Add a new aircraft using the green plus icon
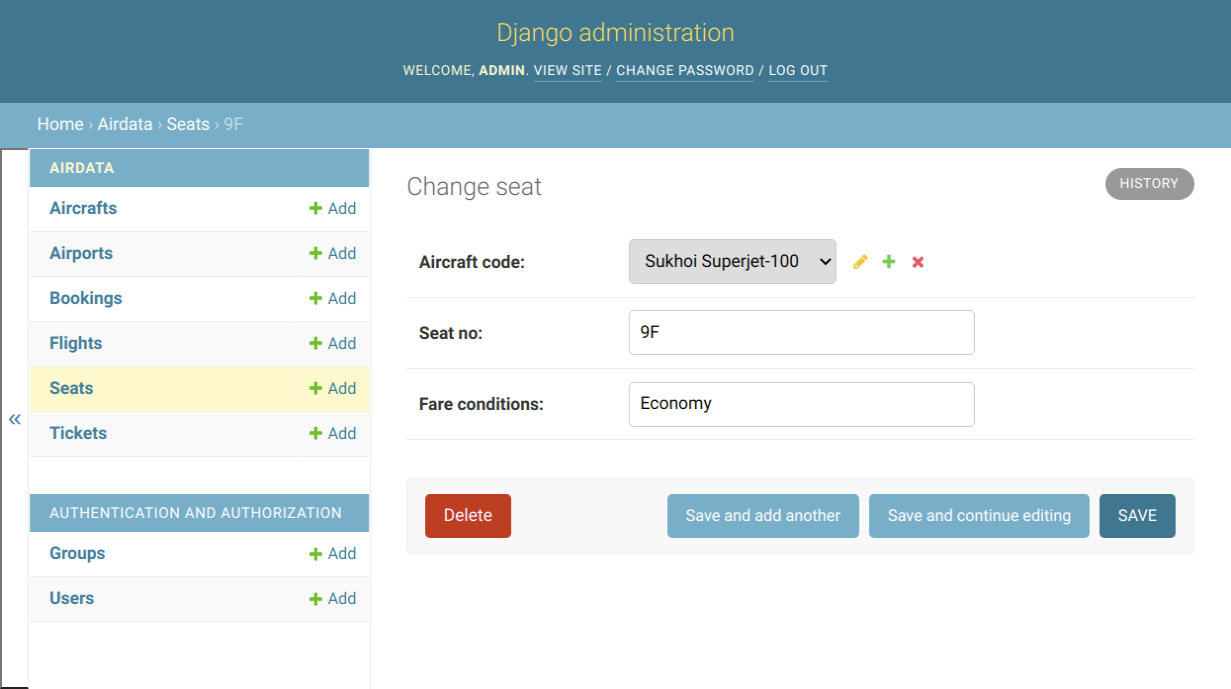 point(888,261)
